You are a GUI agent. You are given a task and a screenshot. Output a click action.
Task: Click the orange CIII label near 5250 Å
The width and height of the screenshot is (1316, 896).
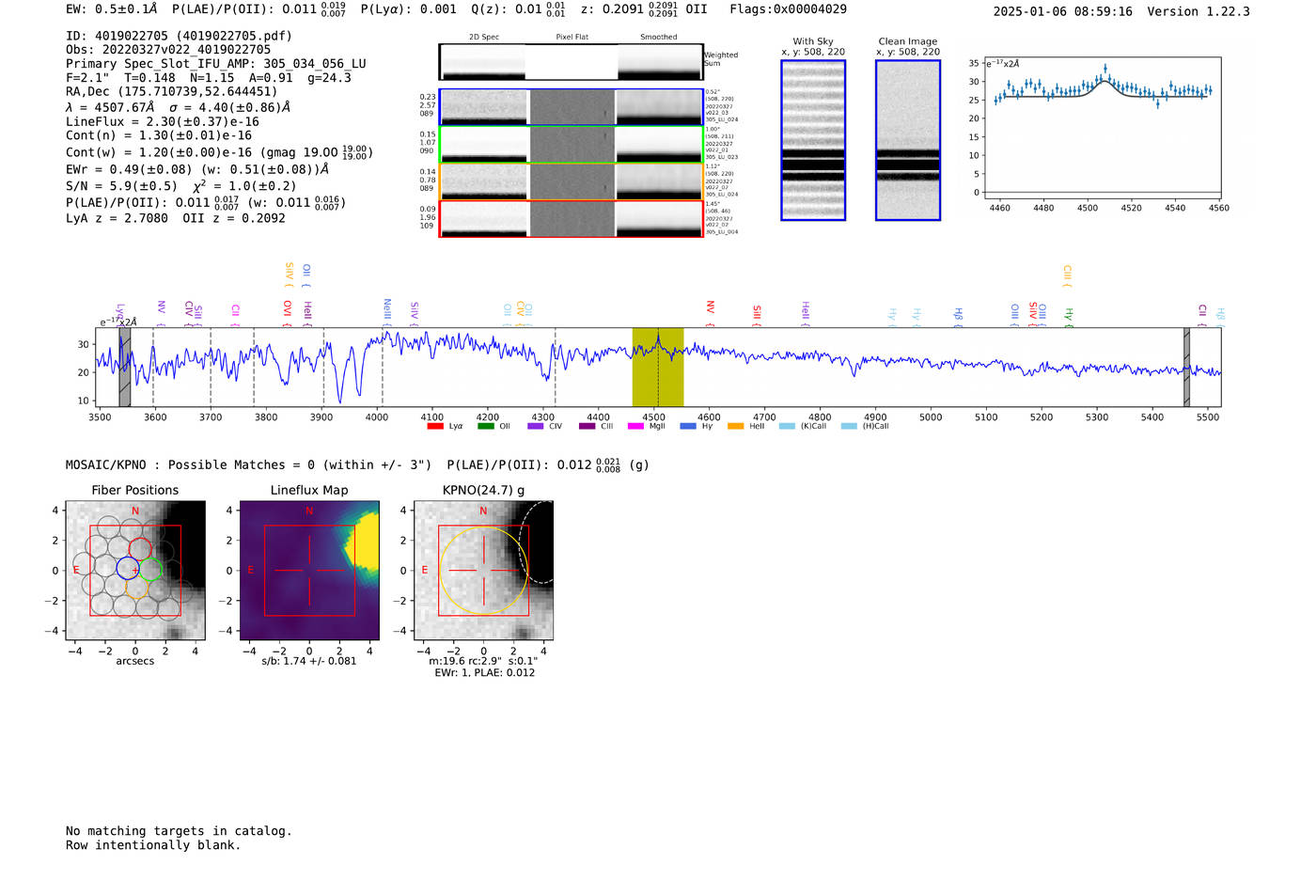pos(1067,275)
